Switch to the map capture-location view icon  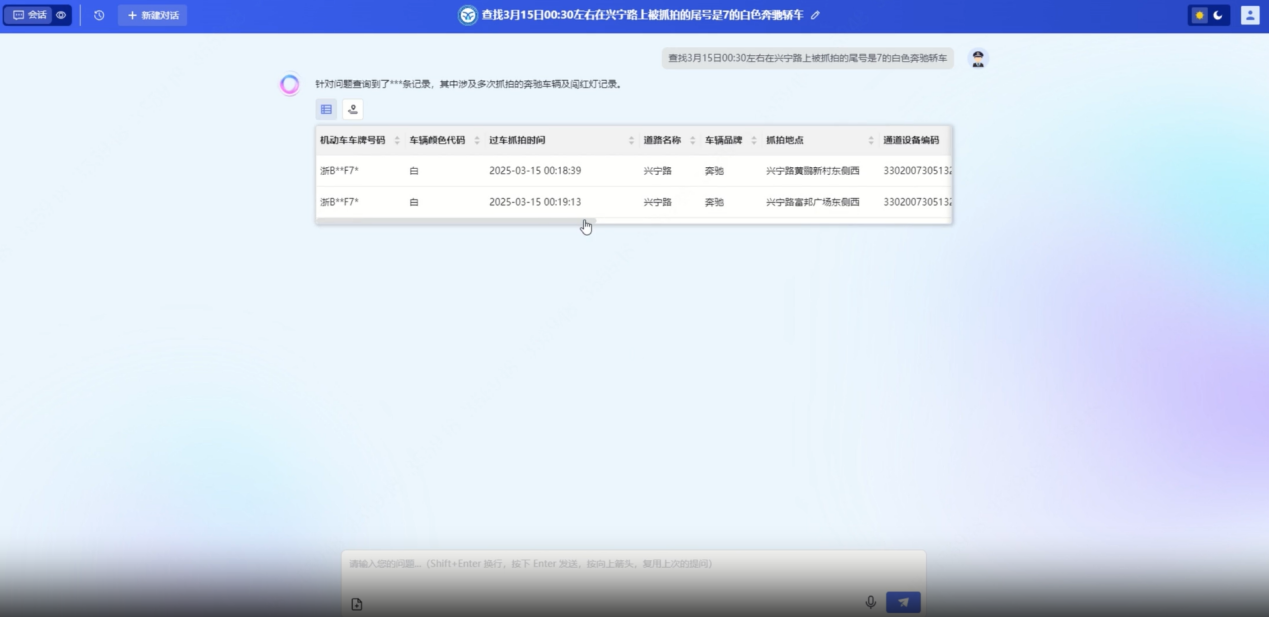click(352, 109)
